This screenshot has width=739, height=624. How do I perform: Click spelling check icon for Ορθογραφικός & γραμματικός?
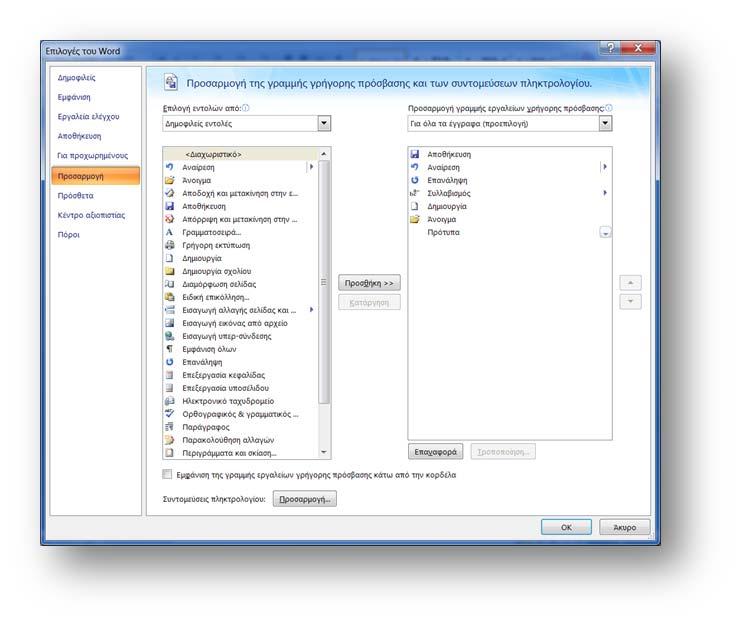(x=170, y=414)
